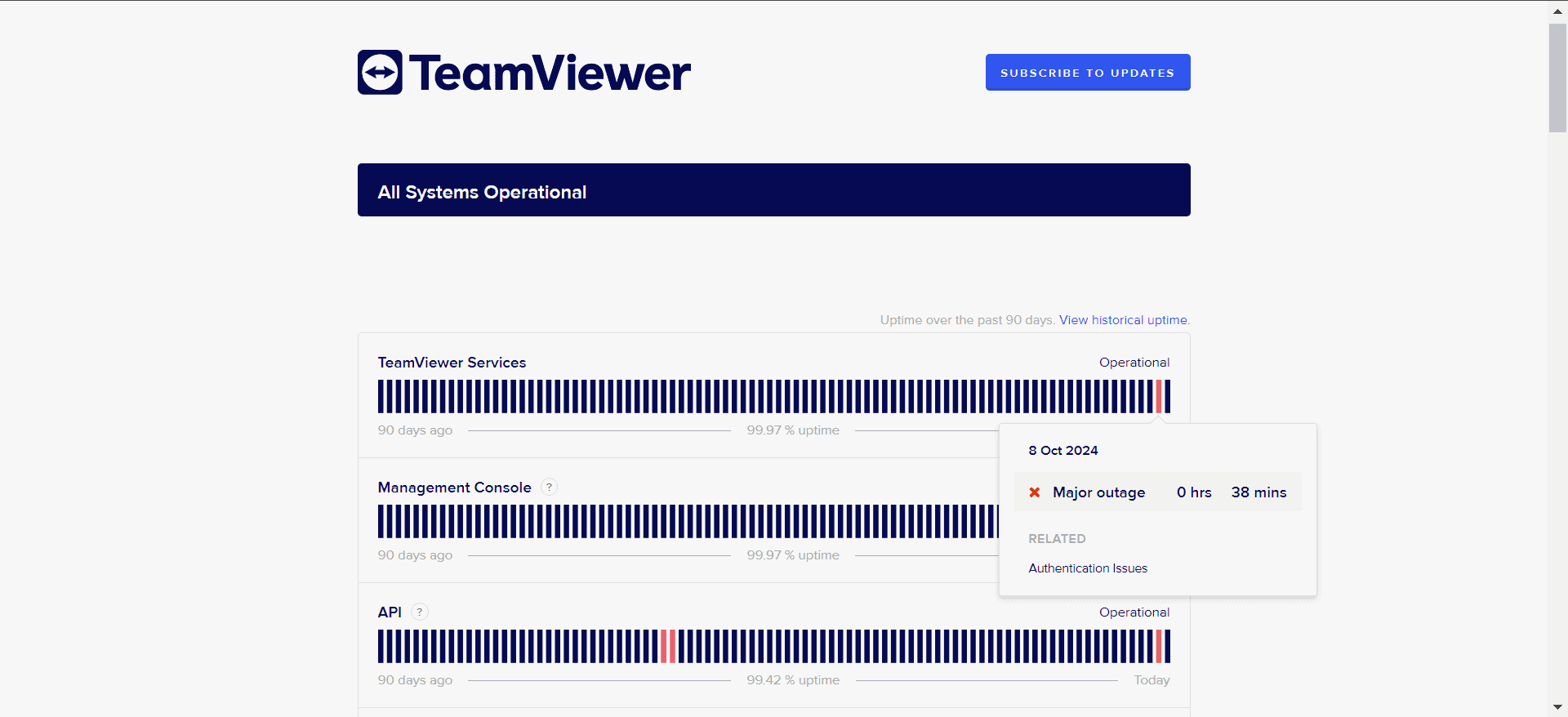Click Management Console question mark icon
The height and width of the screenshot is (717, 1568).
tap(550, 488)
